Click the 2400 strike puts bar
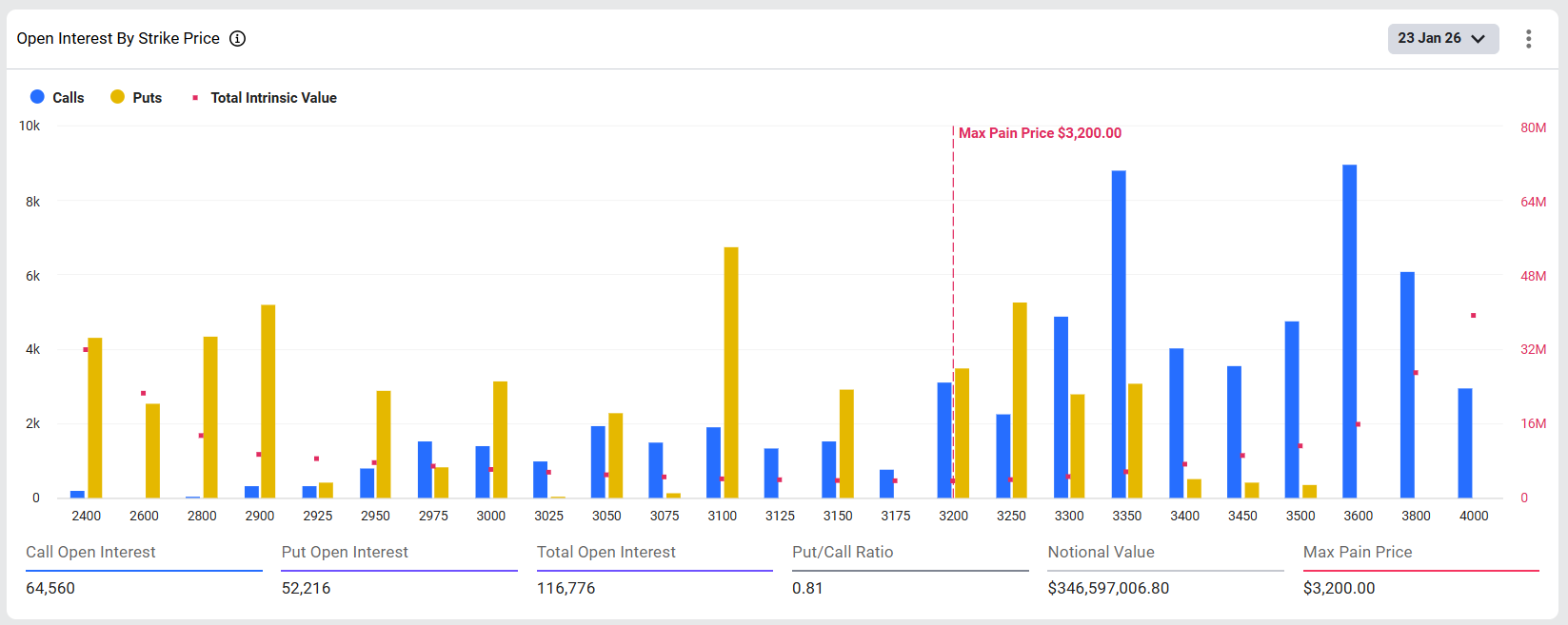The height and width of the screenshot is (625, 1568). [x=95, y=418]
